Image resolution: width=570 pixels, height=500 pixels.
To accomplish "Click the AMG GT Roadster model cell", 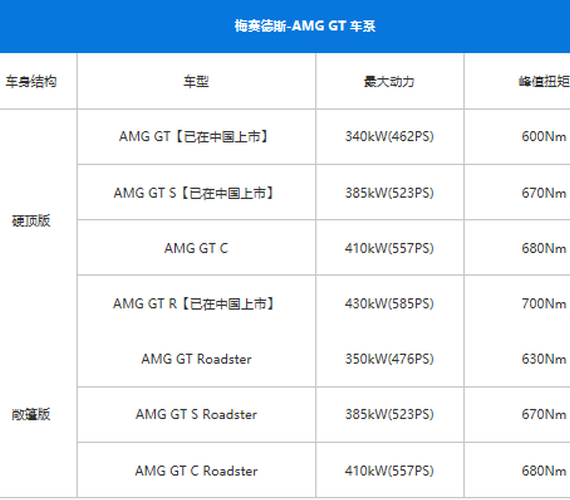I will click(196, 359).
